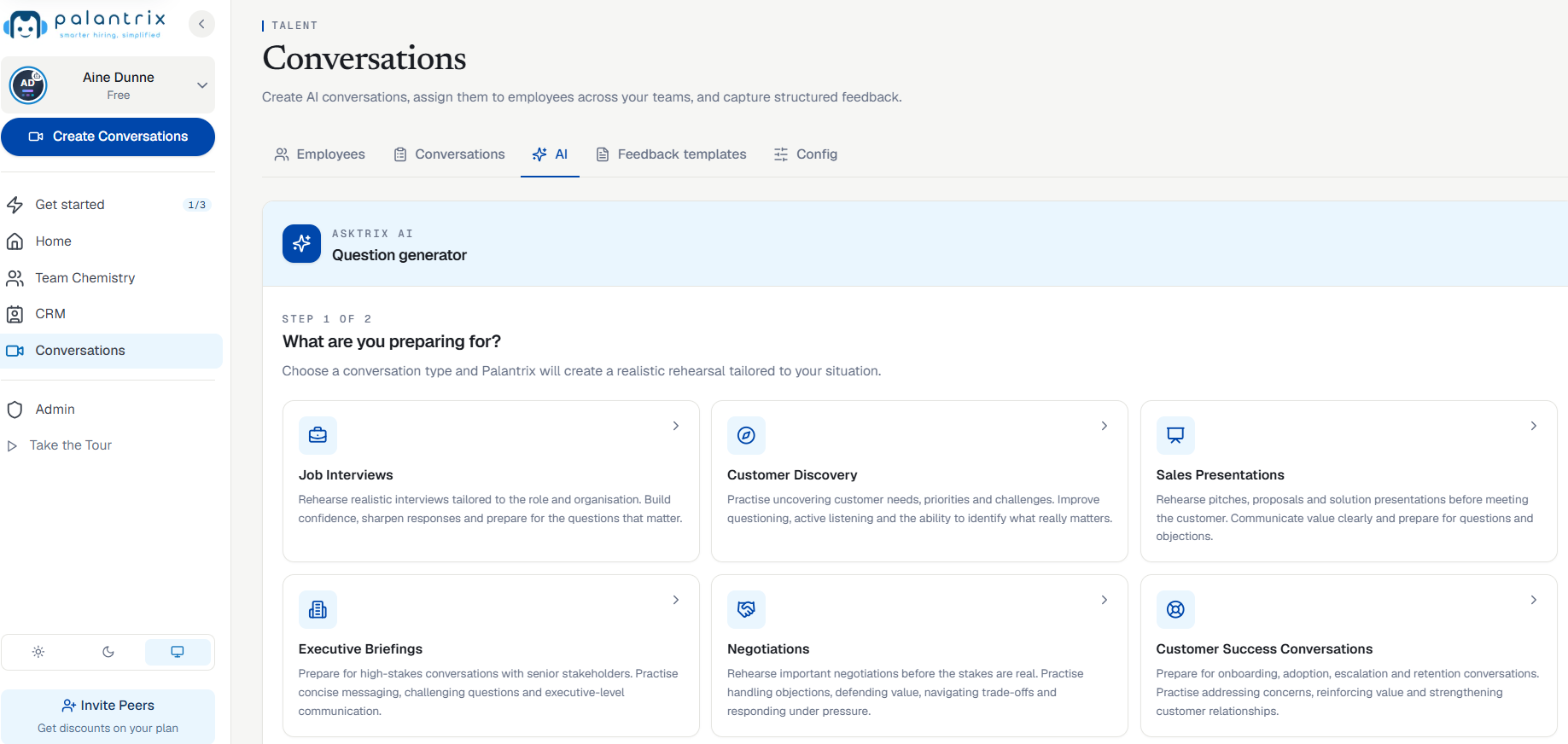Click the Customer Discovery compass icon
This screenshot has height=744, width=1568.
click(x=746, y=435)
